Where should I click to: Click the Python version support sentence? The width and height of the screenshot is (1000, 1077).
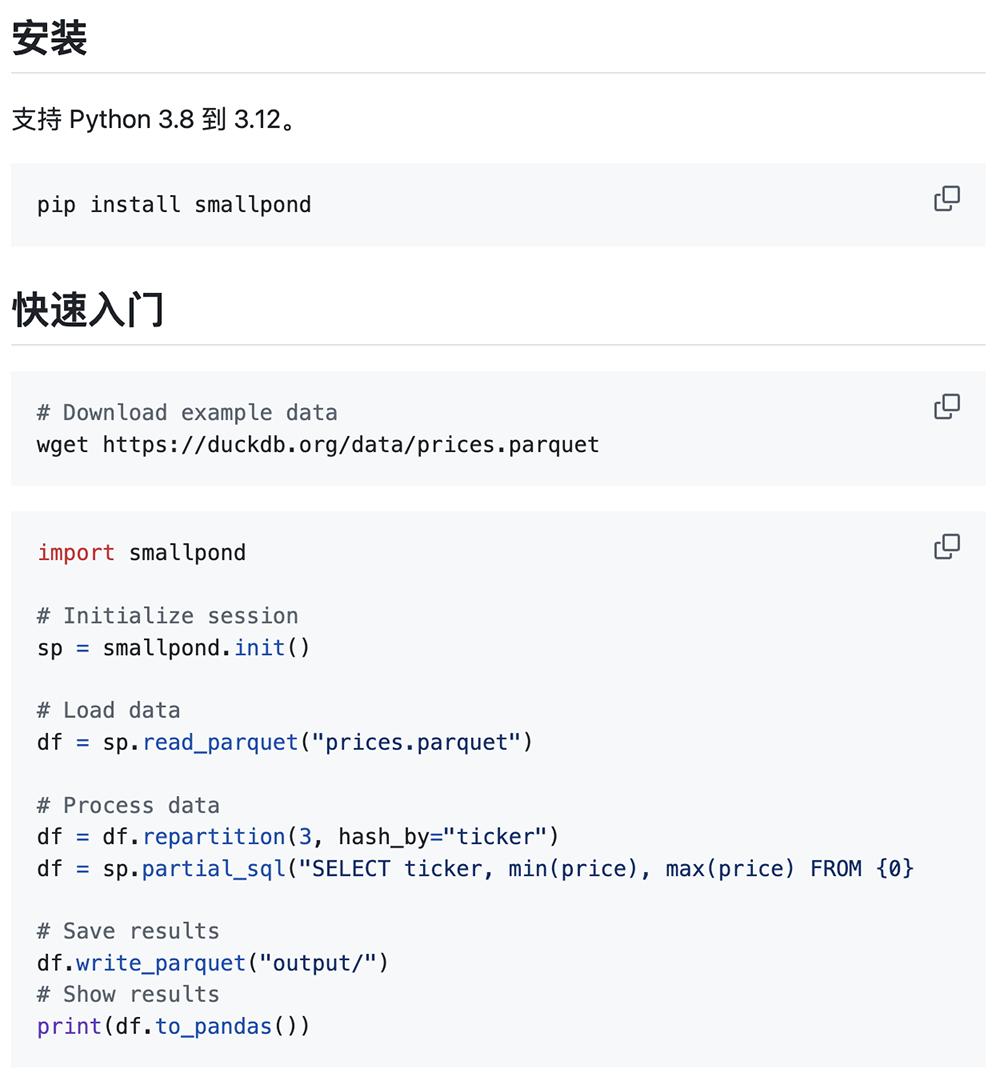(154, 120)
